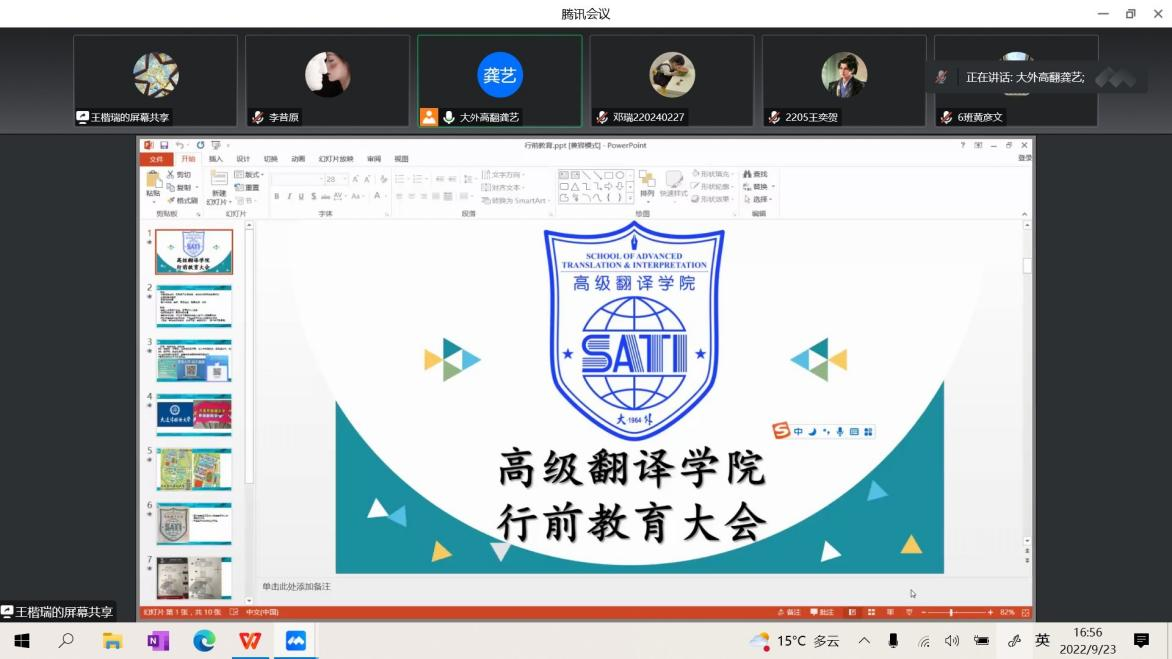Open Microsoft Edge from the Windows taskbar
Screen dimensions: 1172x659
(x=204, y=640)
